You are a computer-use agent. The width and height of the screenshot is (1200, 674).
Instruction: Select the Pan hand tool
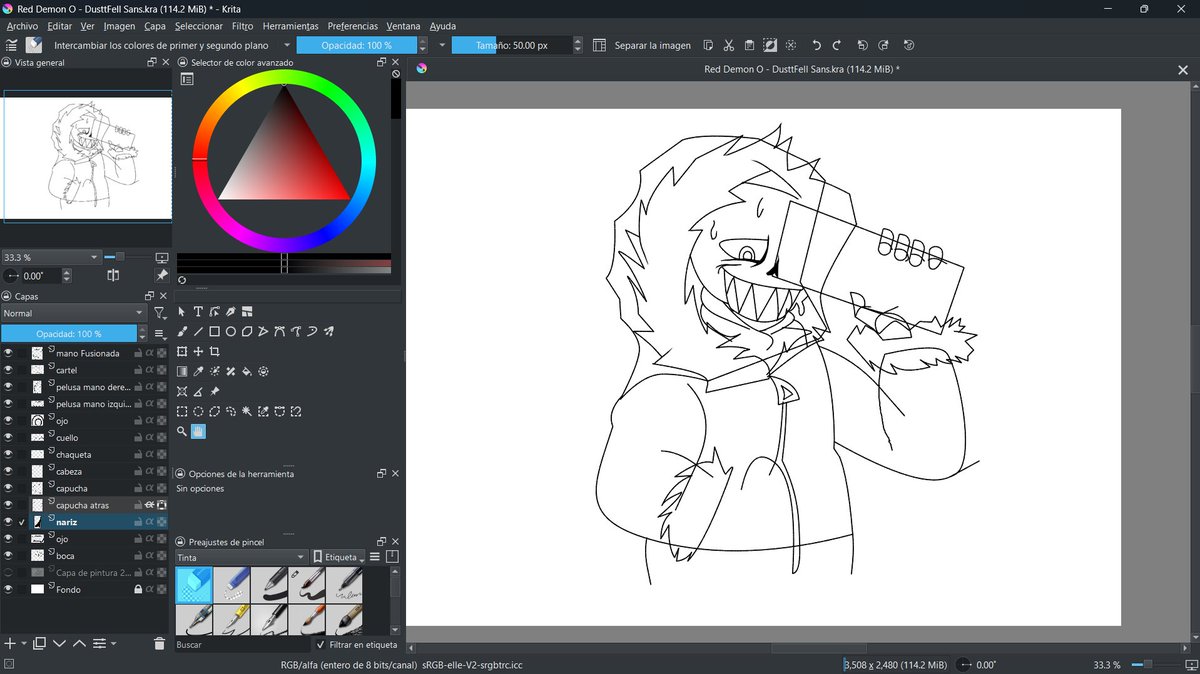(x=198, y=431)
